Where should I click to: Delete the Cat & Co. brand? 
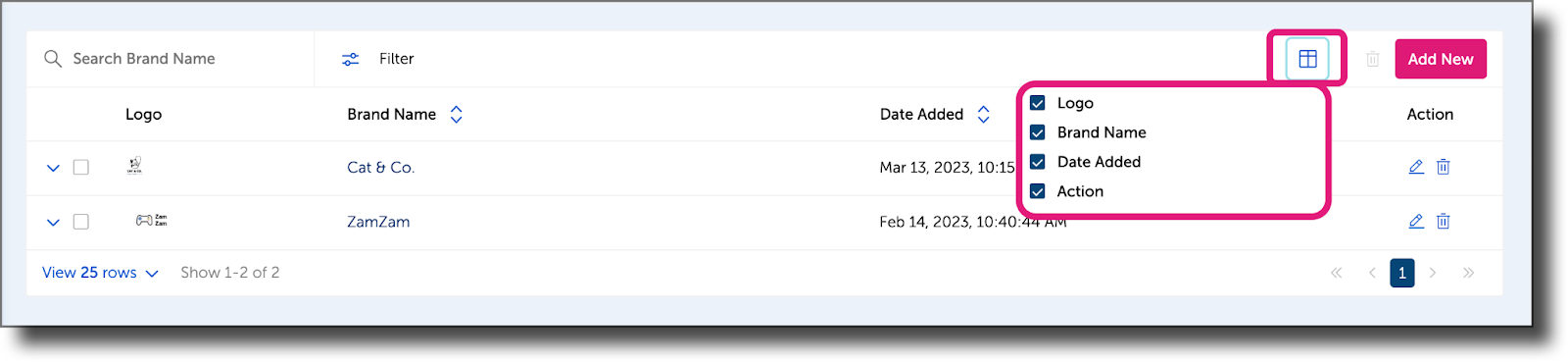[1444, 167]
